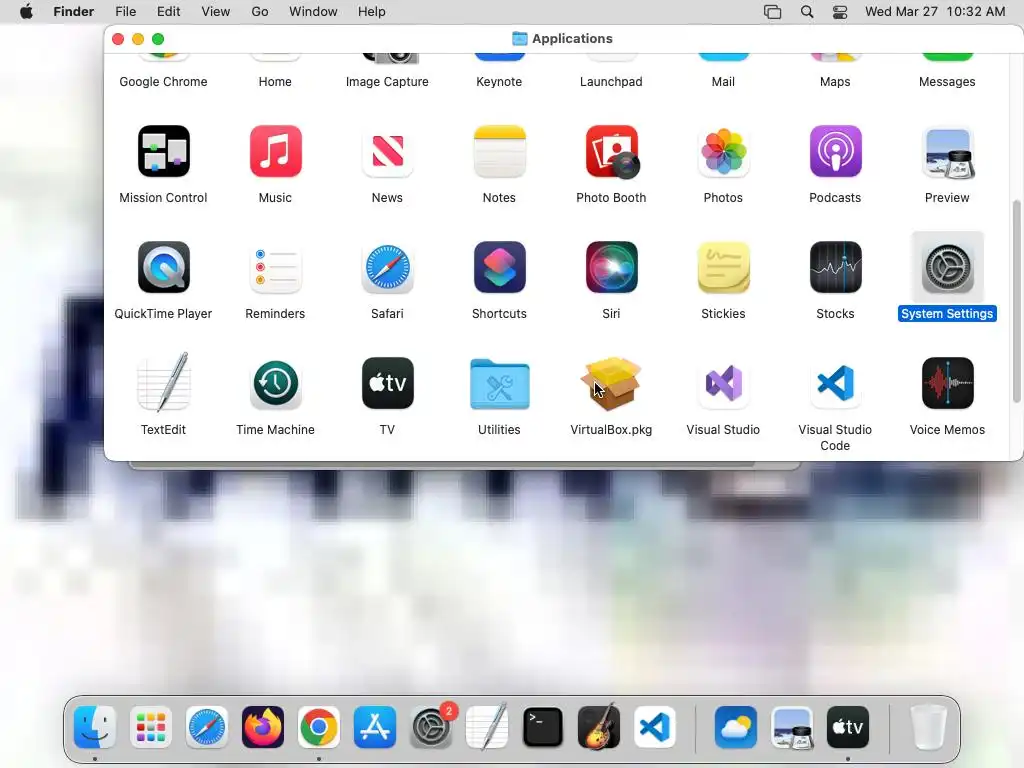This screenshot has height=768, width=1024.
Task: Open System Settings from the Dock
Action: click(x=431, y=727)
